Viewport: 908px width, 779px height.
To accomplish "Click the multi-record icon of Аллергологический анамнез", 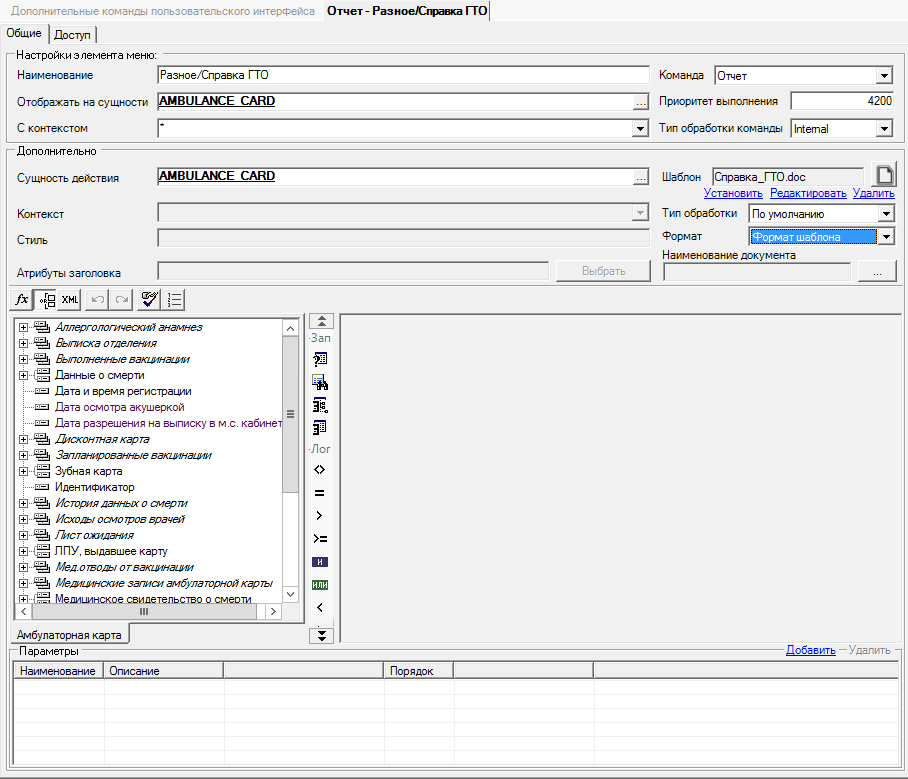I will pyautogui.click(x=42, y=327).
